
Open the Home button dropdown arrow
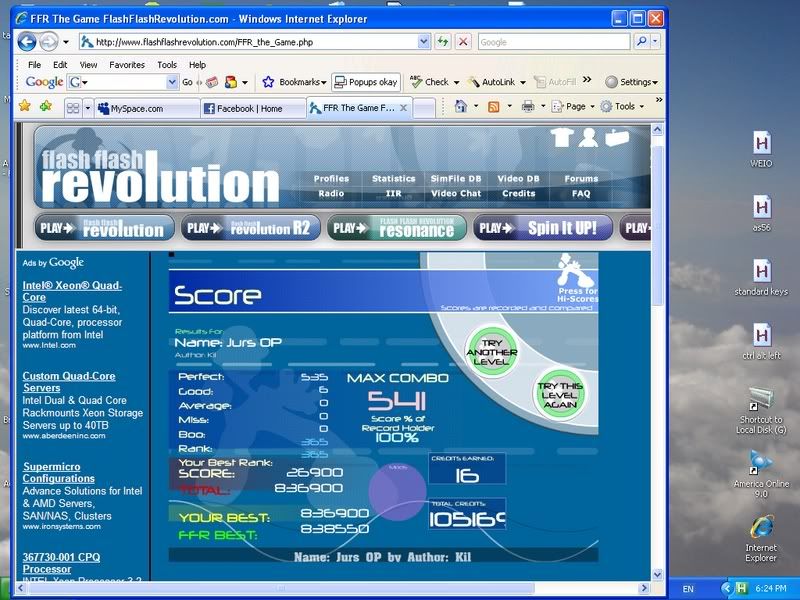476,106
